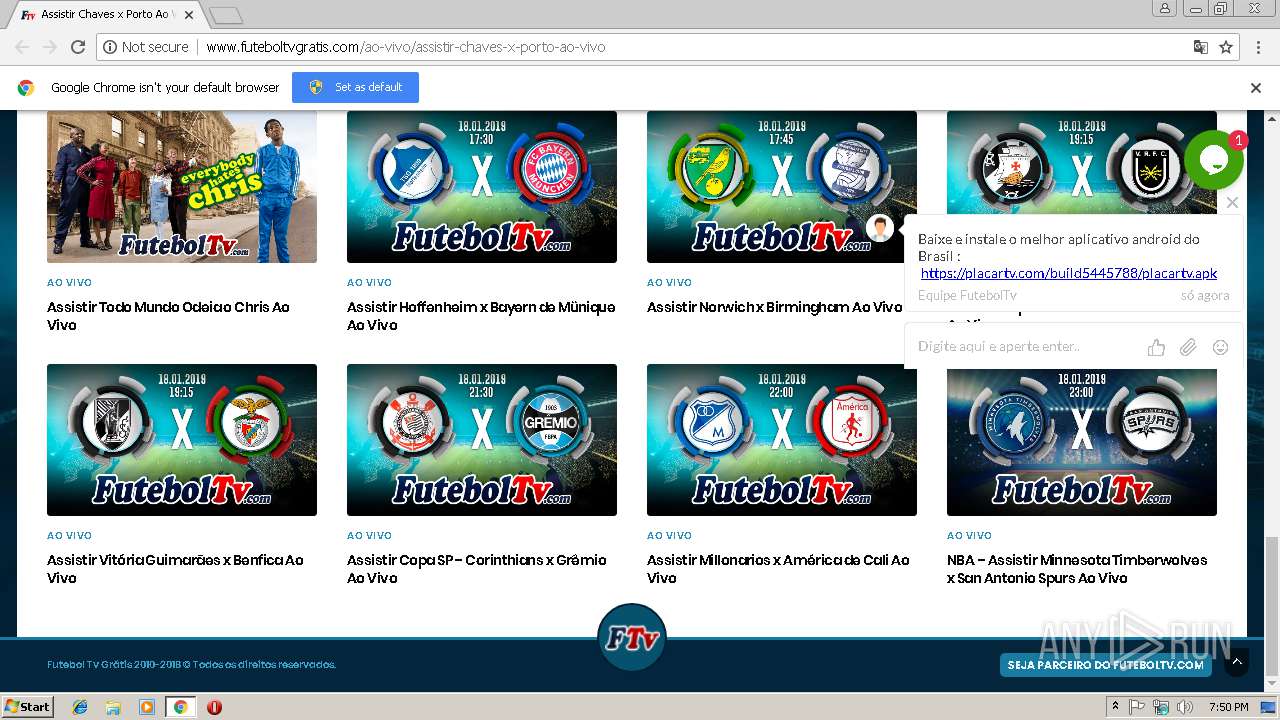Open Chrome's three-dot menu
This screenshot has height=720, width=1280.
coord(1258,47)
